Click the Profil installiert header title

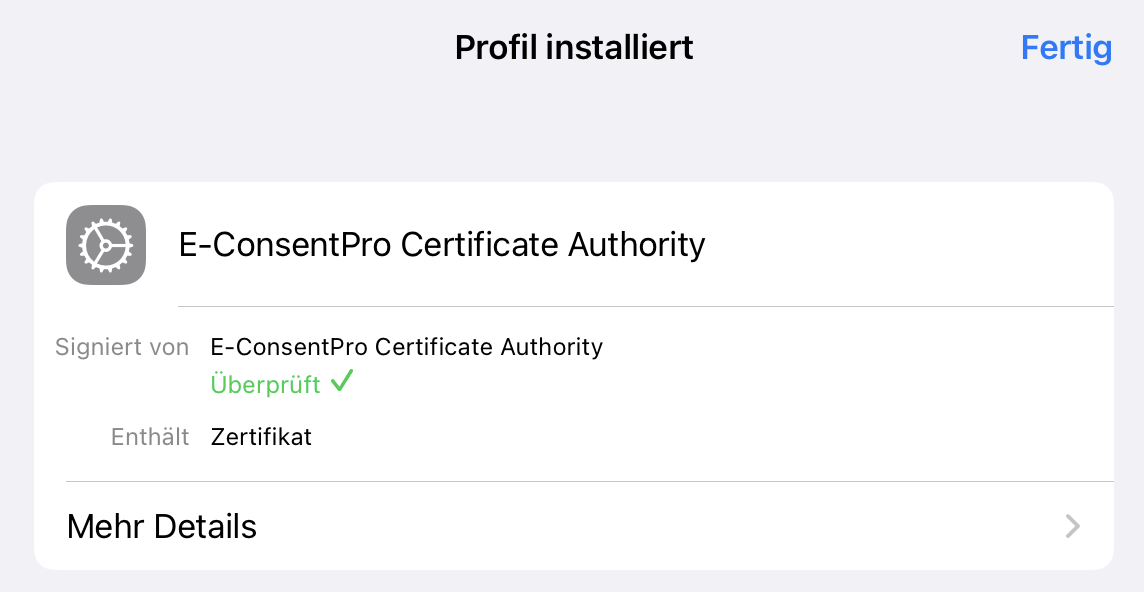574,47
